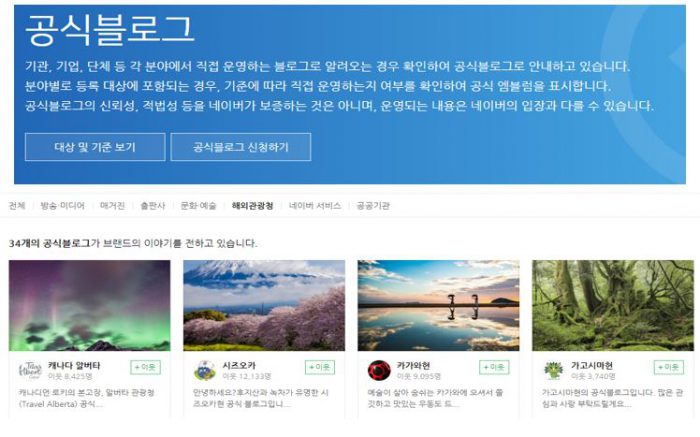
Task: Add 시즈오카 as neighbor via +이웃
Action: [x=320, y=367]
